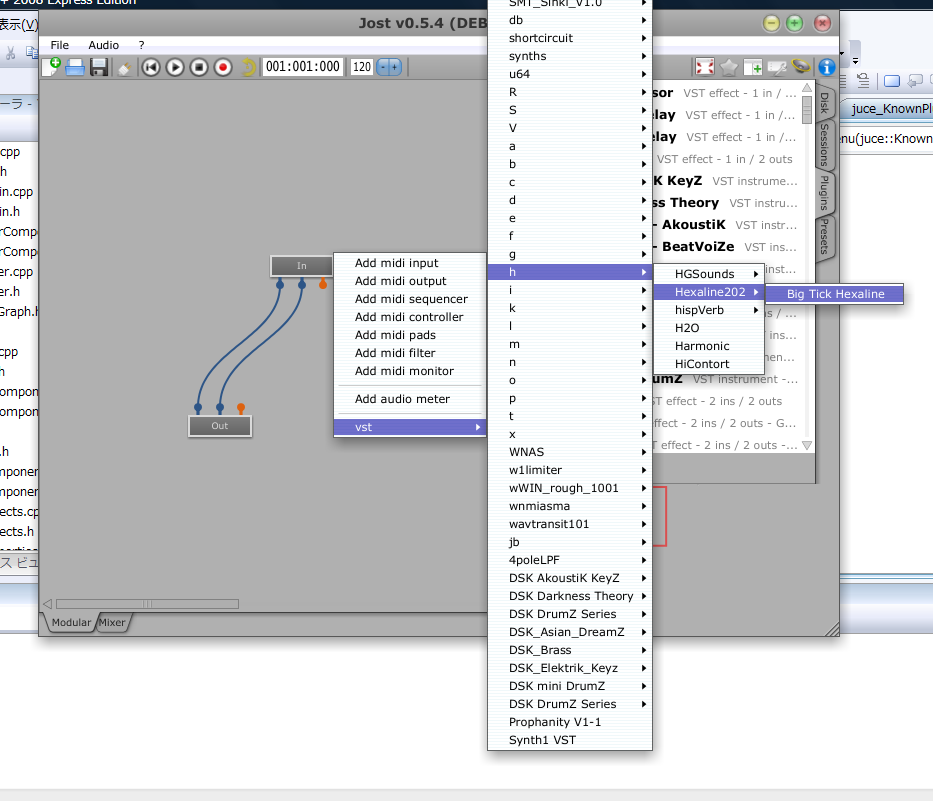
Task: Click the blue info icon
Action: [826, 67]
